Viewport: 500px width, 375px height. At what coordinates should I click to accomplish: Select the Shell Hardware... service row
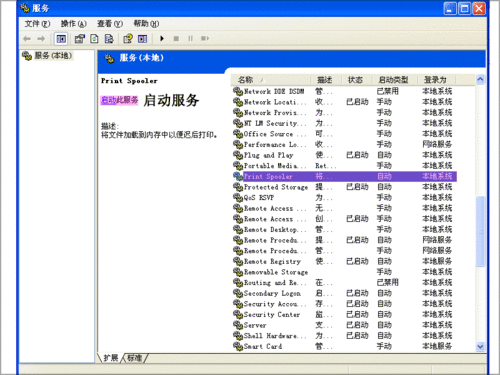click(x=344, y=336)
